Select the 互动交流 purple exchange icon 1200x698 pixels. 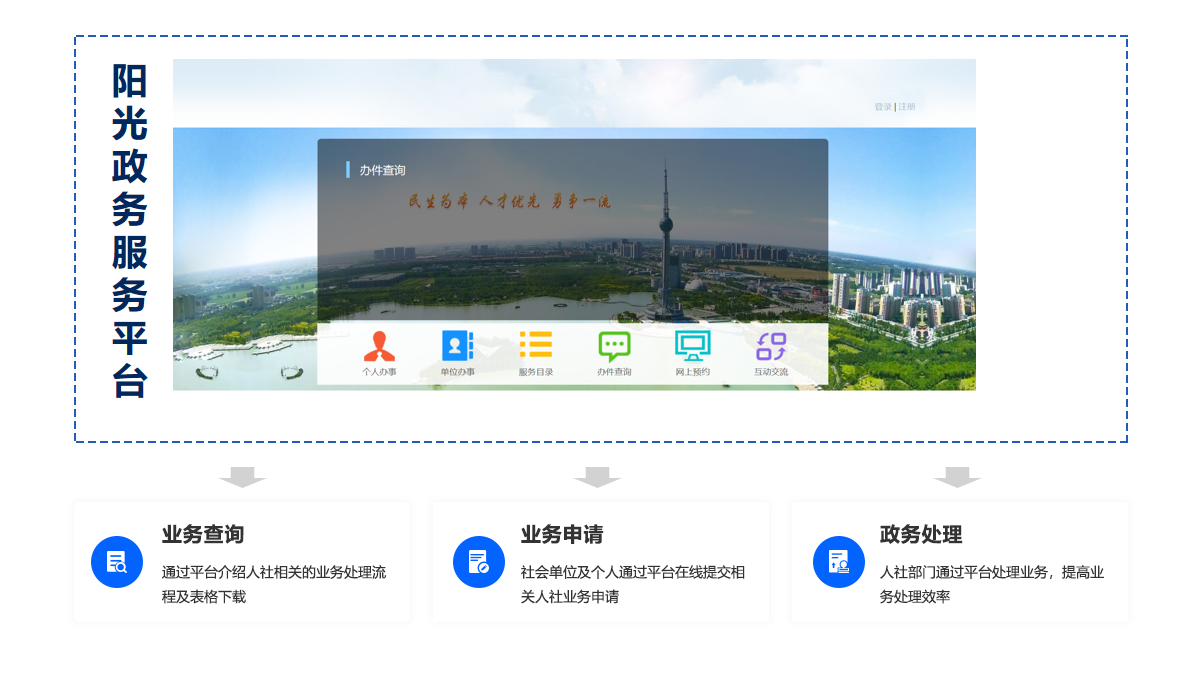coord(771,346)
